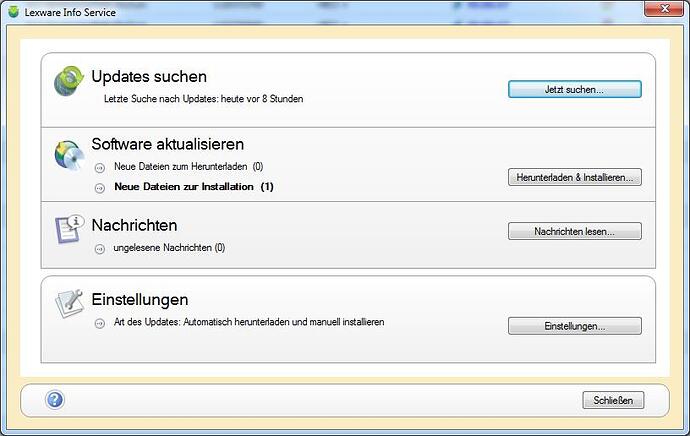Open help via the question mark icon
The height and width of the screenshot is (436, 690).
tap(55, 400)
